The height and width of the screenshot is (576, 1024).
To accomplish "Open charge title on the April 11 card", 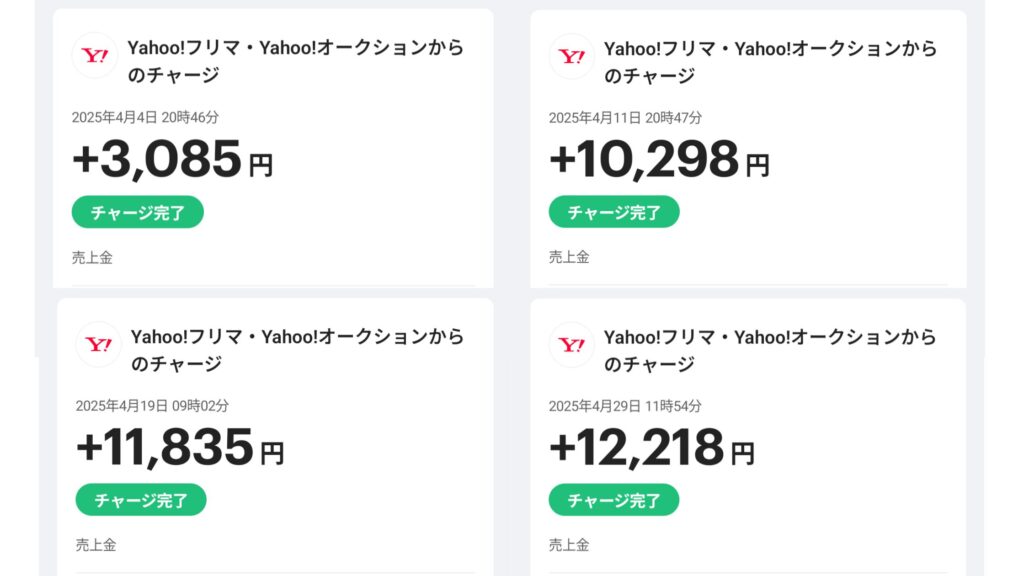I will (771, 61).
